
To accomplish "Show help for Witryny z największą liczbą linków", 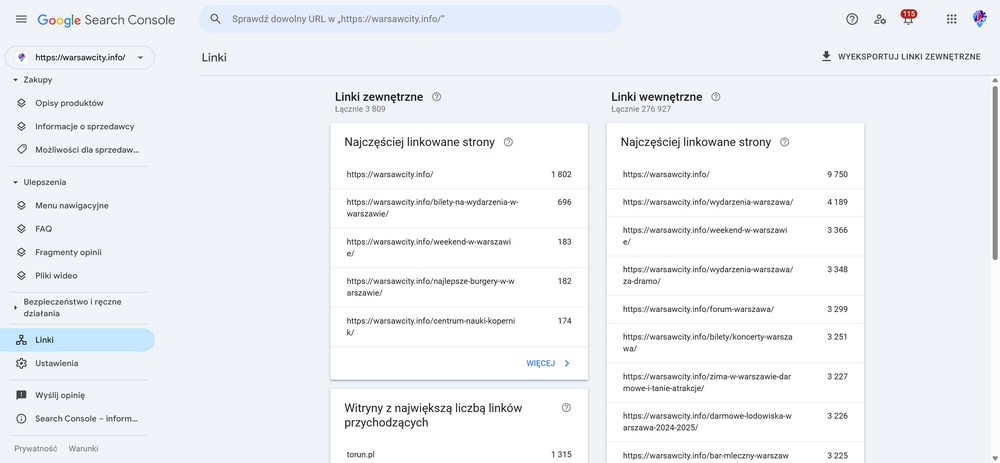I will (566, 408).
